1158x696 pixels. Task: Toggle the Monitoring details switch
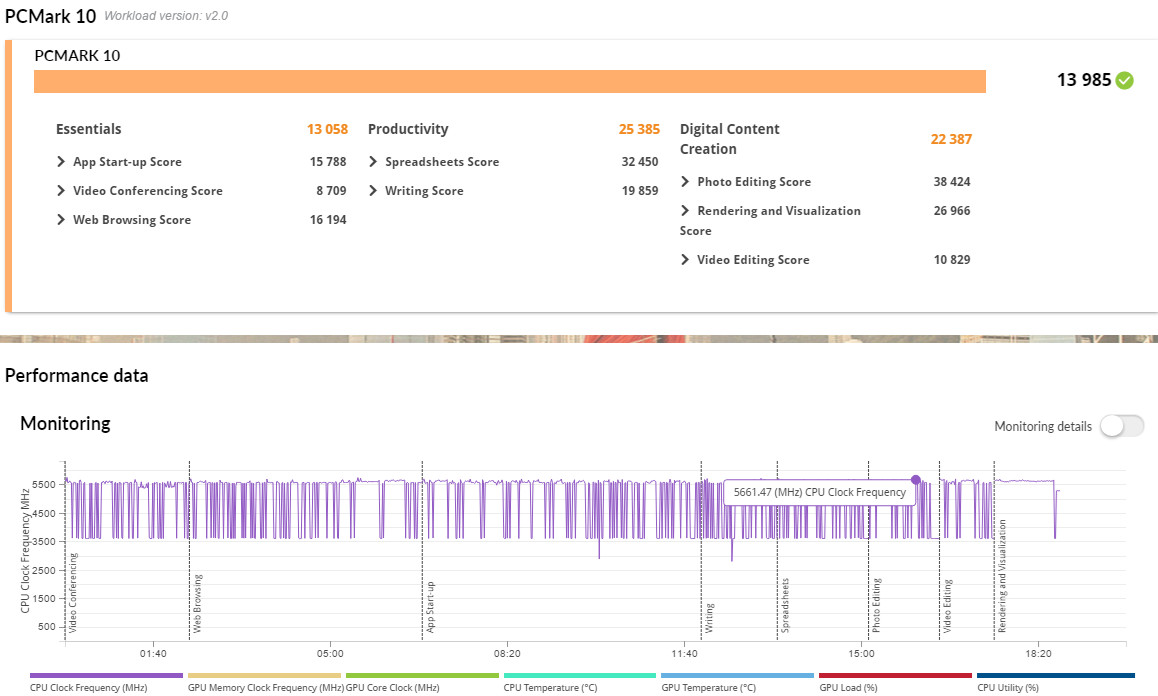pos(1121,426)
